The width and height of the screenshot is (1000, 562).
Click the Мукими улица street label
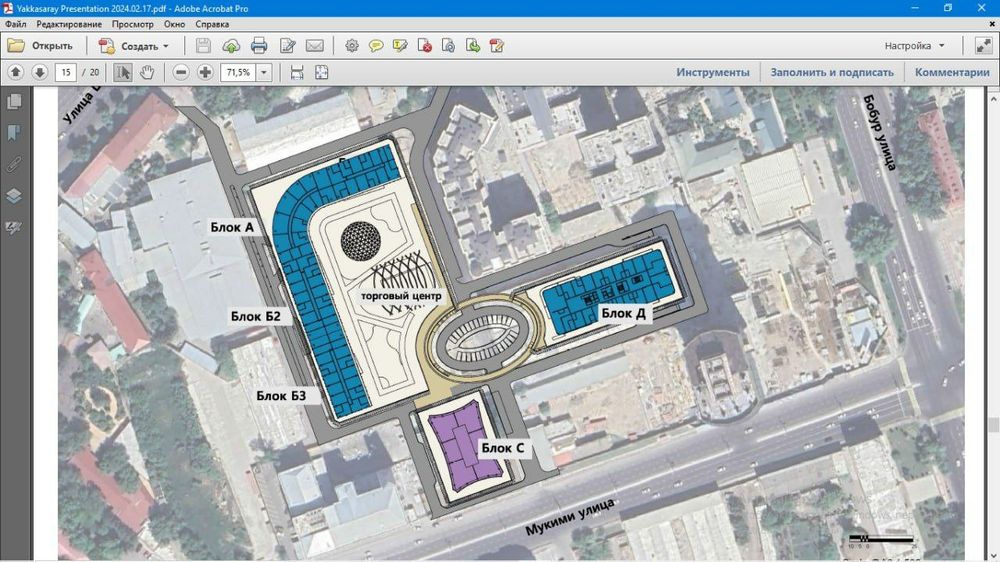pyautogui.click(x=570, y=517)
